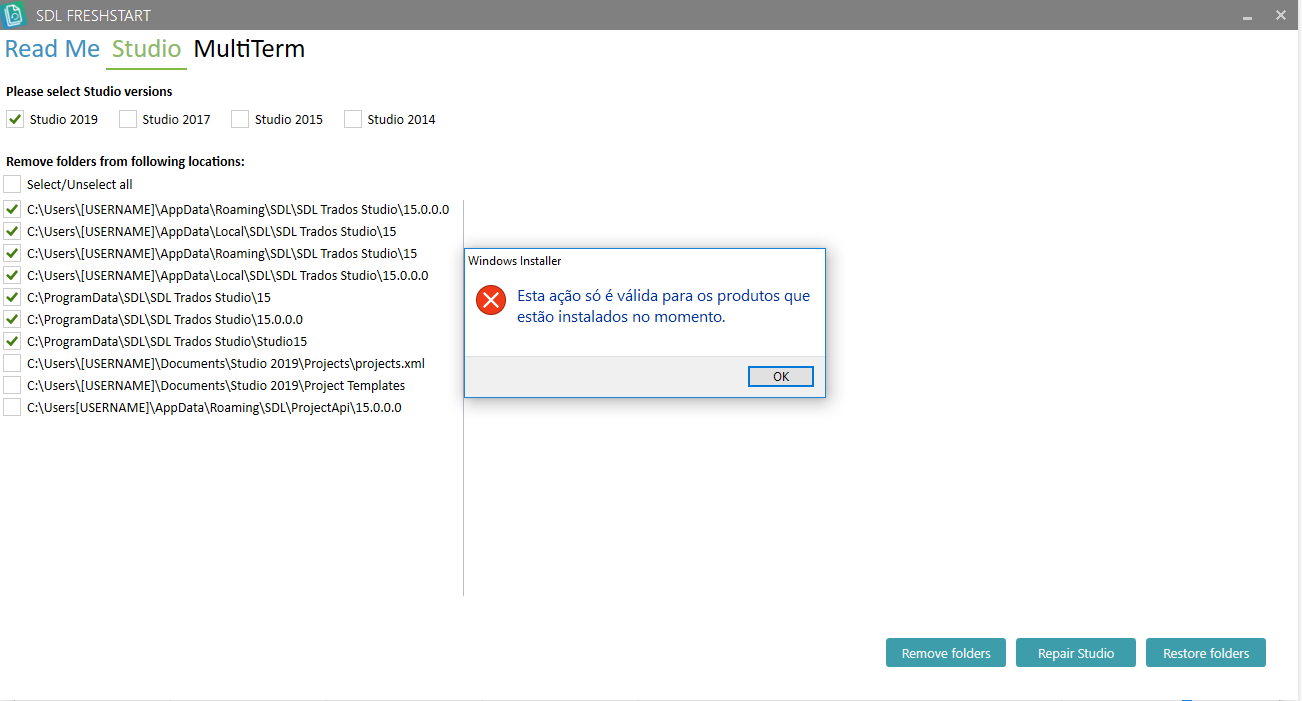The image size is (1302, 701).
Task: Select the Studio tab
Action: point(146,49)
